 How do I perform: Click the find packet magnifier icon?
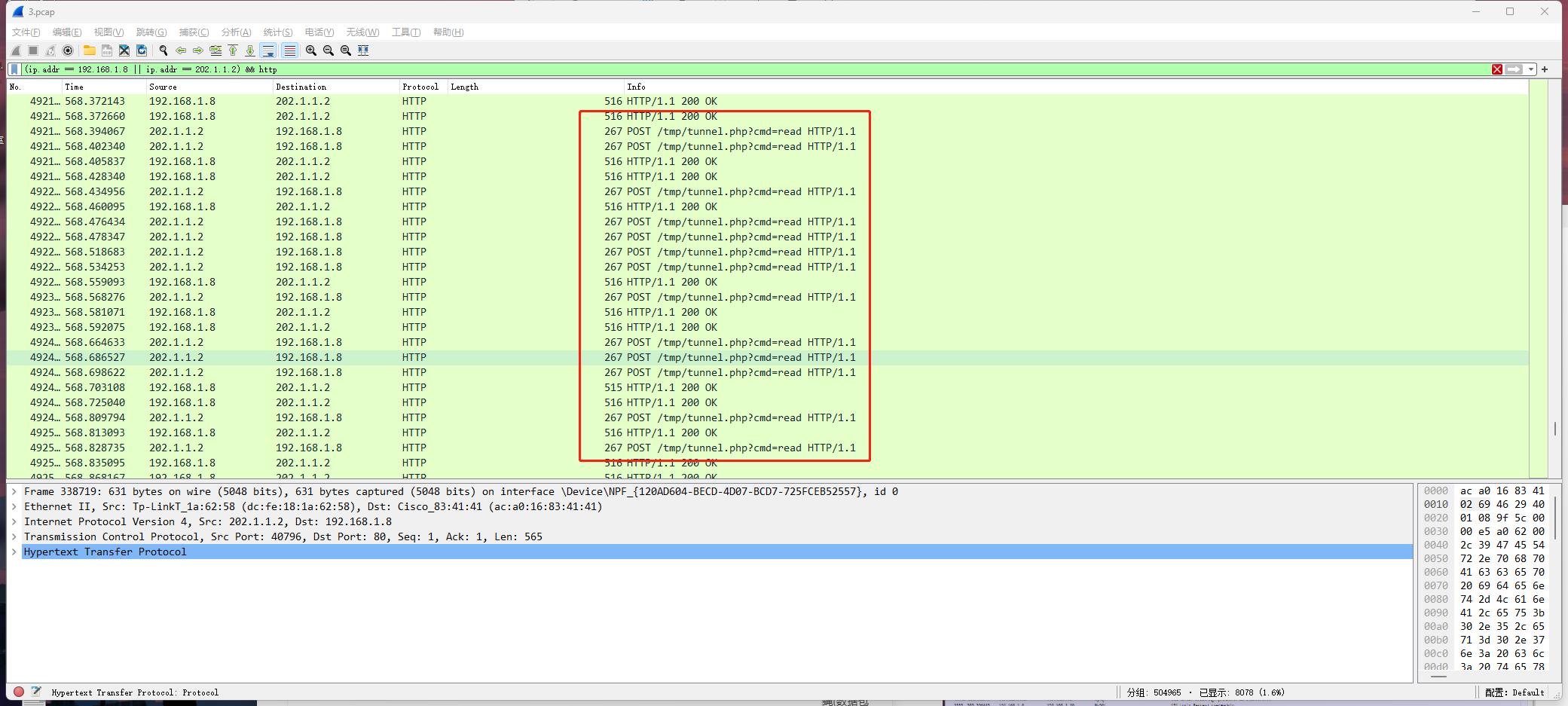point(163,50)
